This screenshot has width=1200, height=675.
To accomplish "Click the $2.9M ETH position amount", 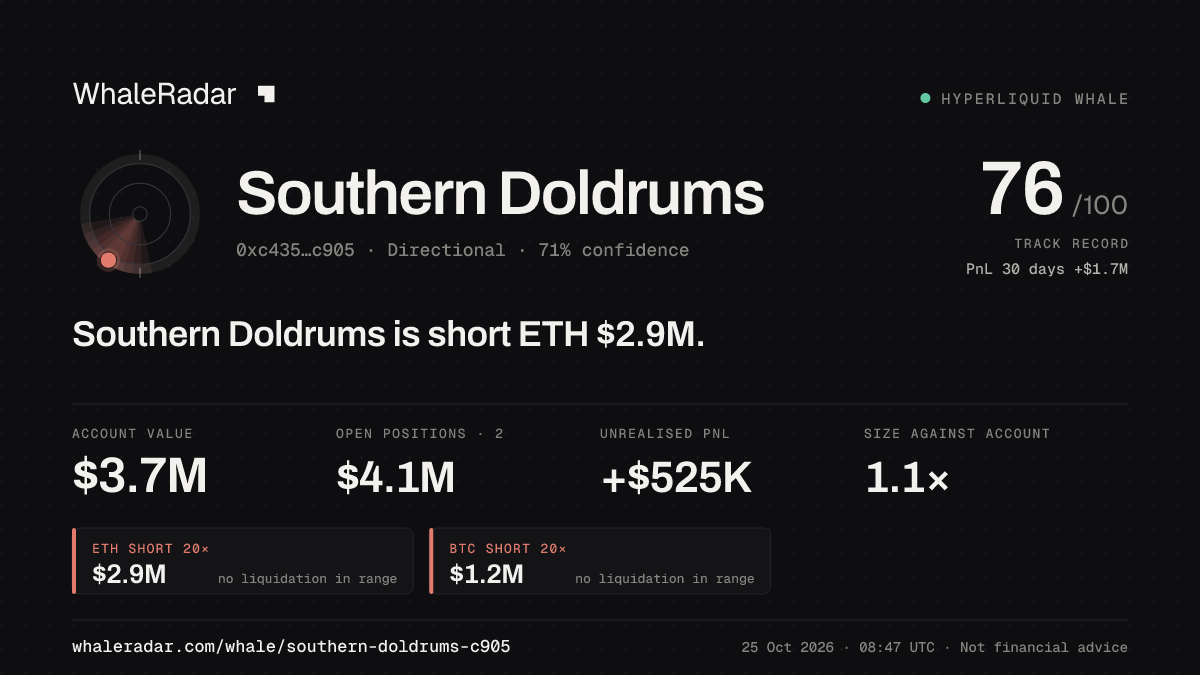I will [x=129, y=574].
